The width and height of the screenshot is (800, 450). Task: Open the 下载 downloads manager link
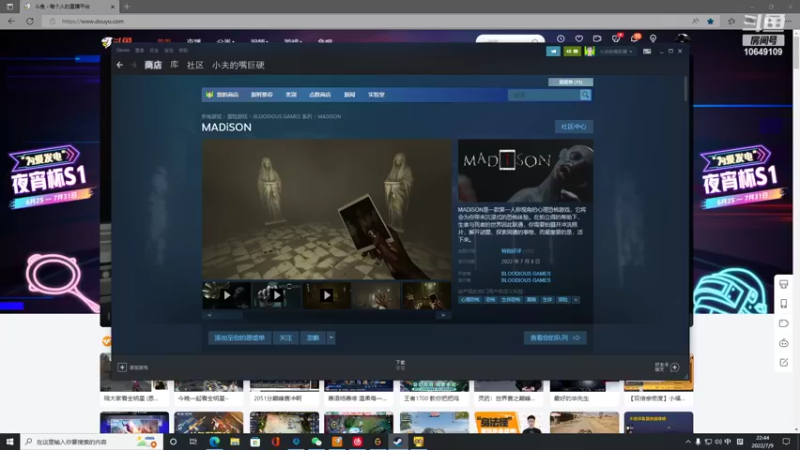tap(401, 364)
